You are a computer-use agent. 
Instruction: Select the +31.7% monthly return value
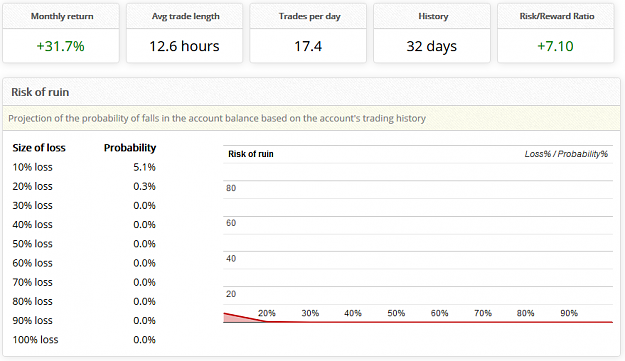tap(61, 46)
